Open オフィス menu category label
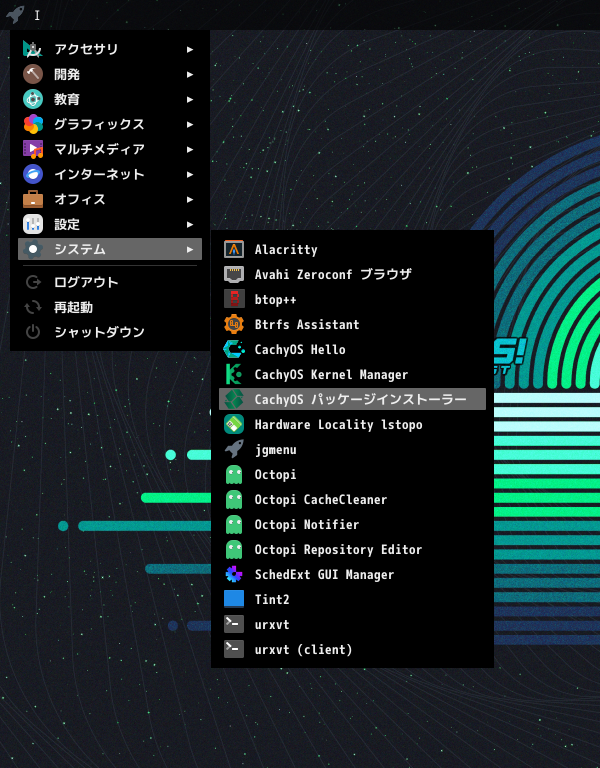Image resolution: width=600 pixels, height=768 pixels. [80, 199]
